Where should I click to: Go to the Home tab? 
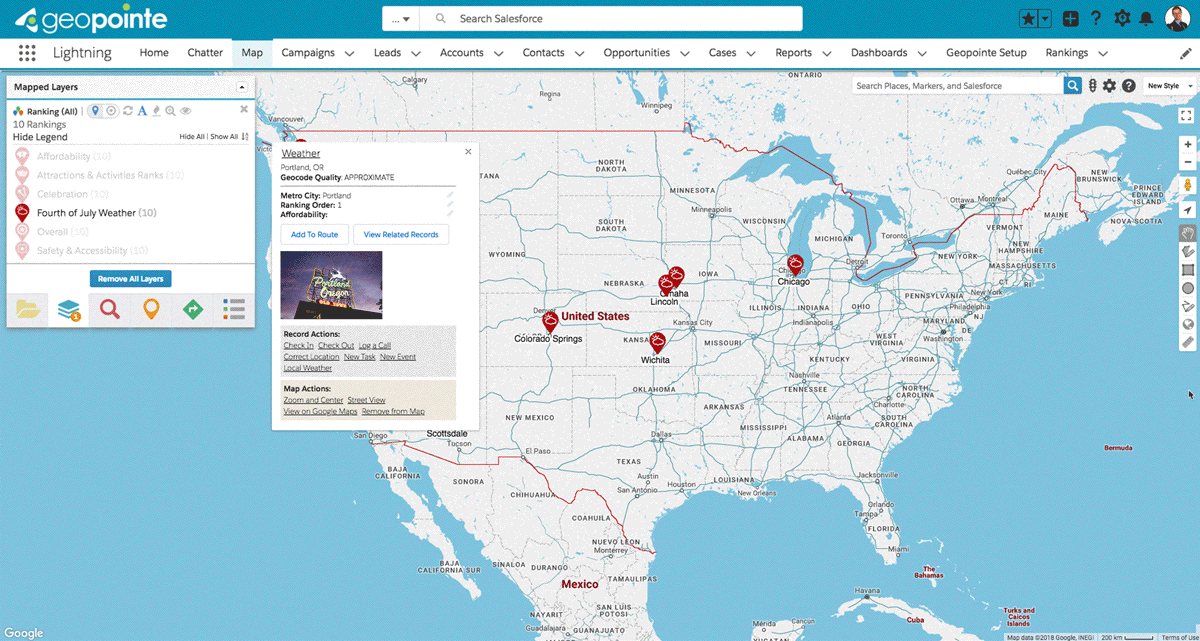pyautogui.click(x=154, y=53)
